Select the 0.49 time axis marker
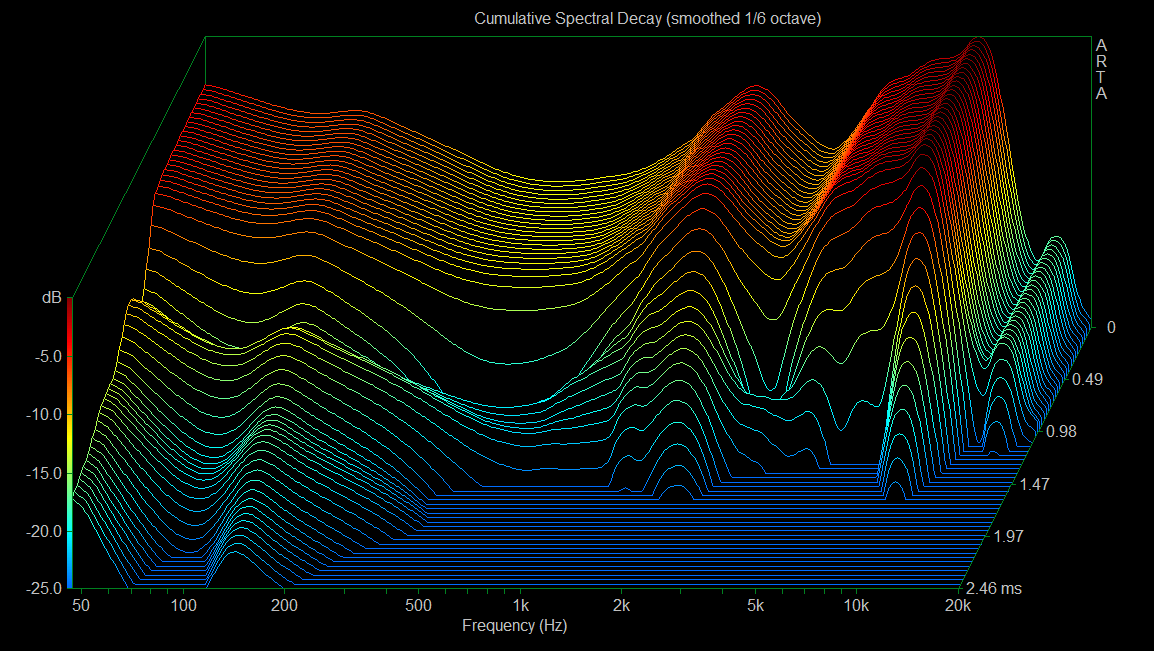This screenshot has width=1154, height=651. click(1086, 380)
